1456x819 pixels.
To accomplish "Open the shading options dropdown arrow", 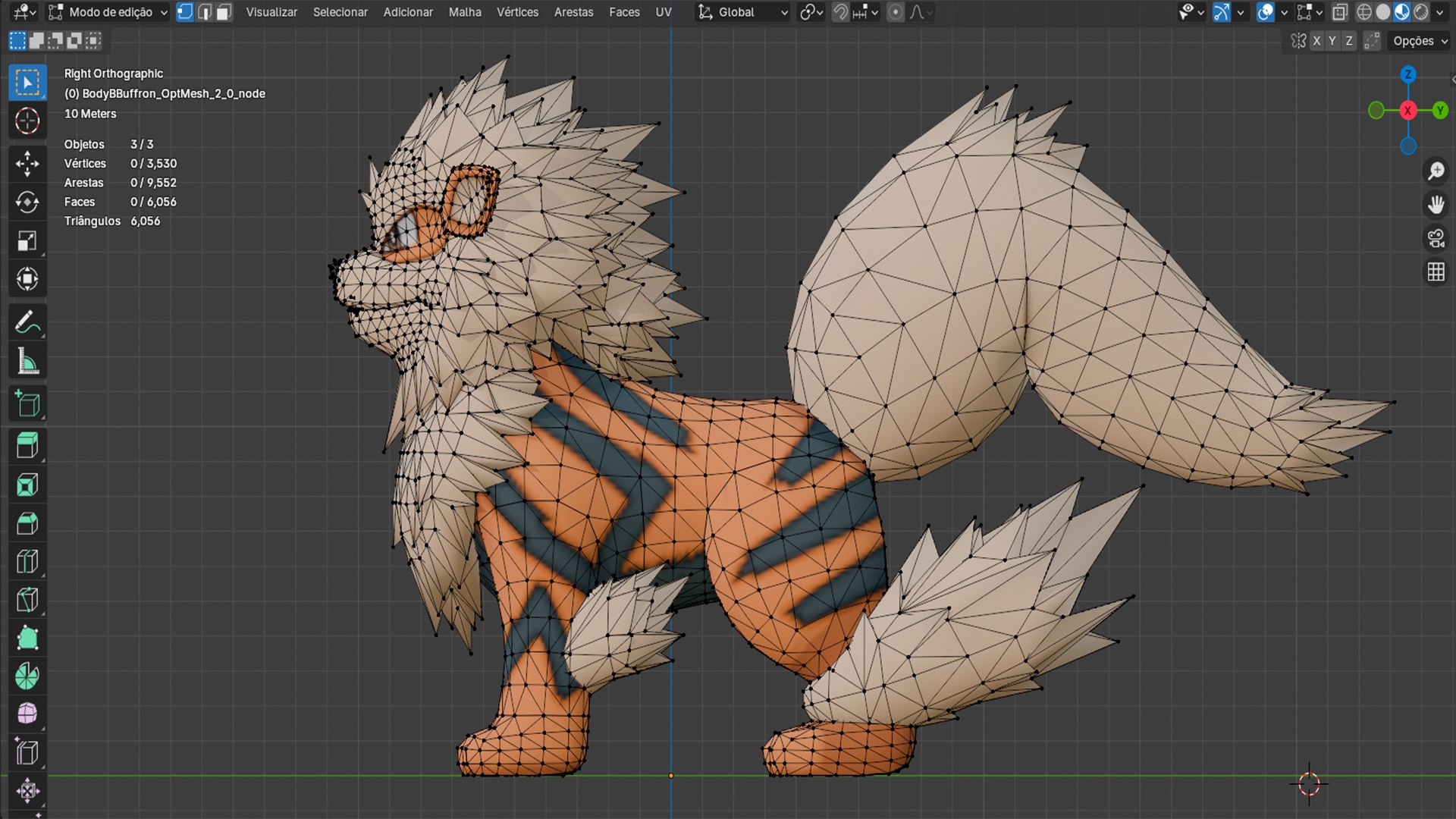I will (1440, 12).
